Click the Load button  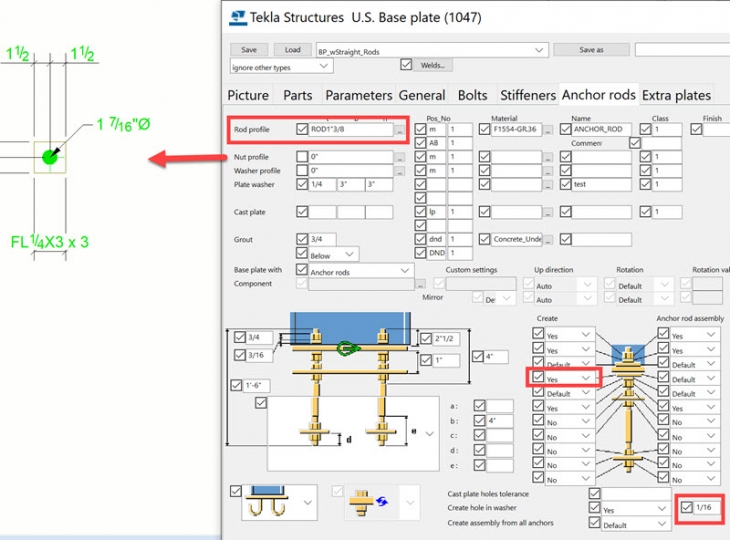(x=292, y=50)
